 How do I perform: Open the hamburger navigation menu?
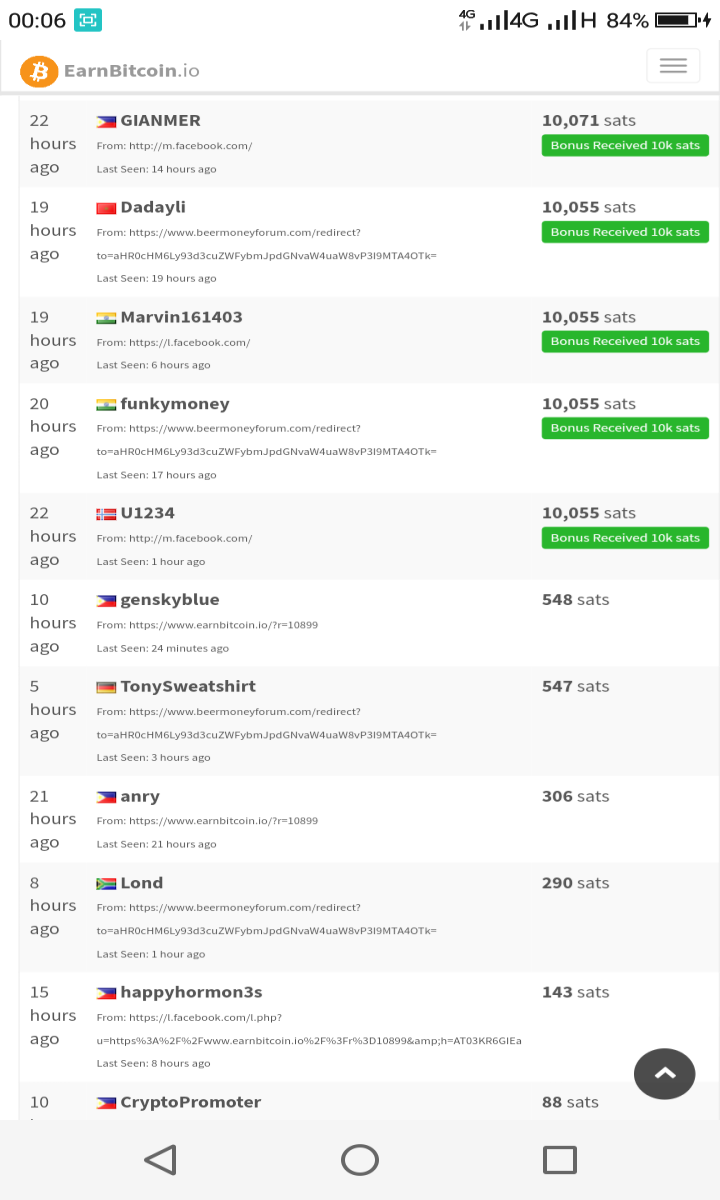coord(673,66)
